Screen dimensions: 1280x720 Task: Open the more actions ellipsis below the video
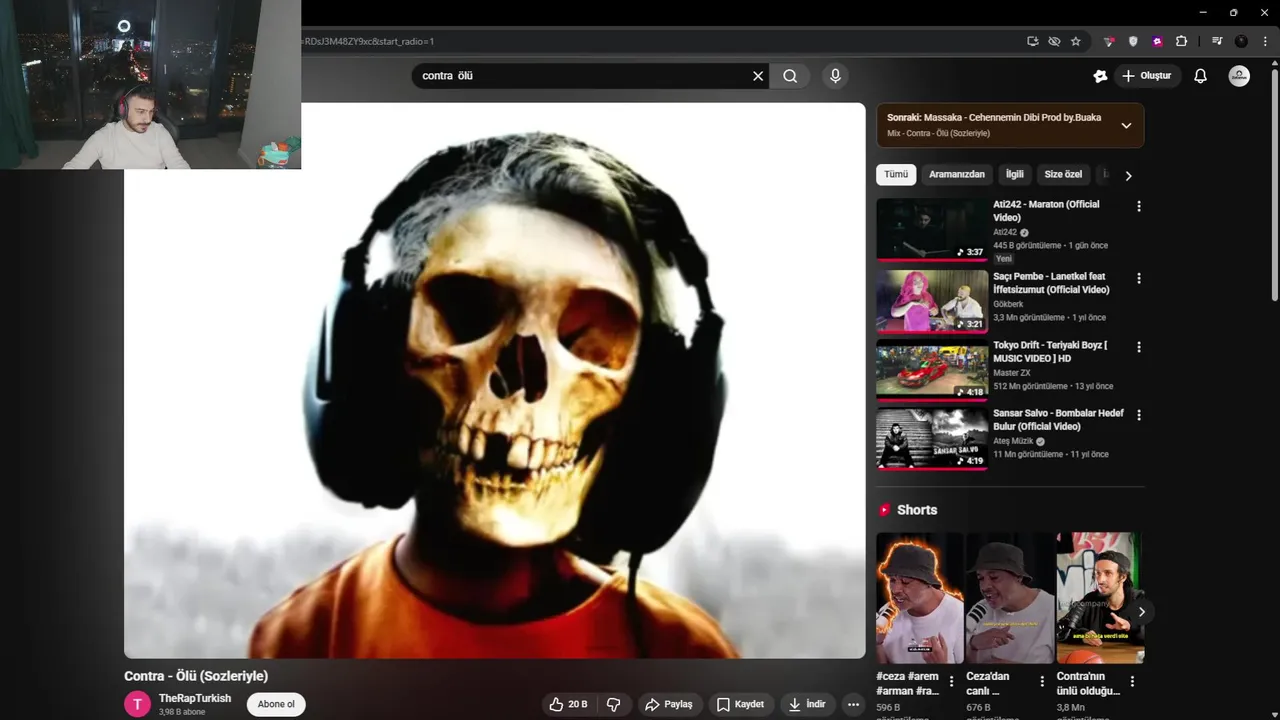pos(853,704)
